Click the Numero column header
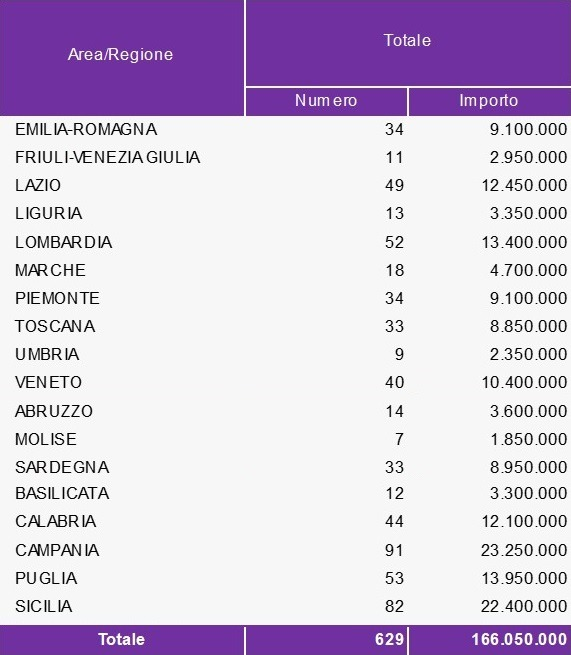The image size is (571, 655). 326,101
